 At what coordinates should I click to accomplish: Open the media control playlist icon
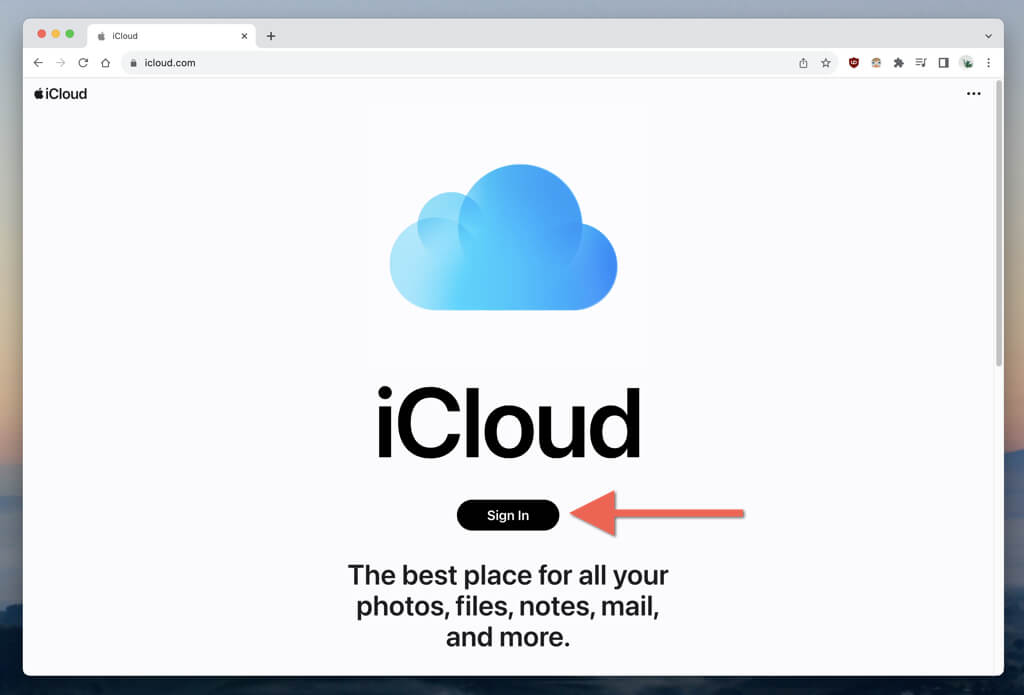point(921,63)
